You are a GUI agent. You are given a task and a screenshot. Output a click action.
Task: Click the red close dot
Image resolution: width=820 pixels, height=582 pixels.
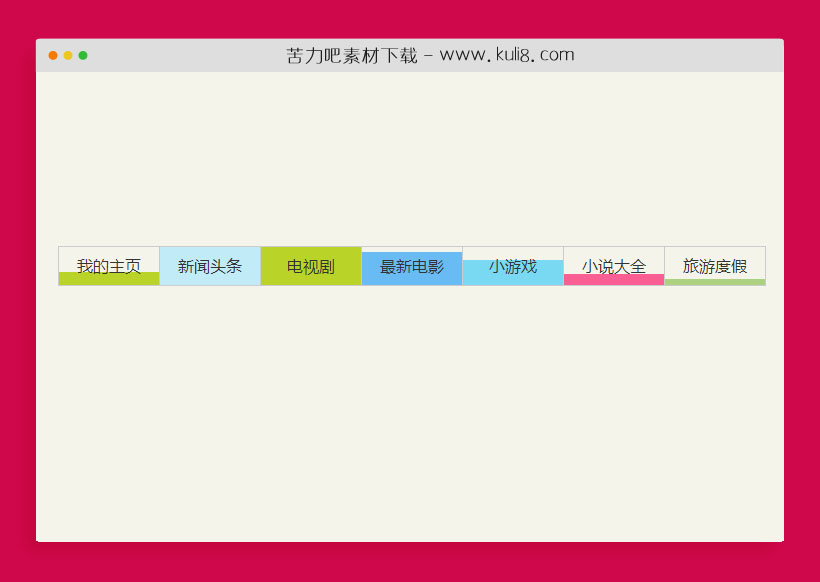52,56
